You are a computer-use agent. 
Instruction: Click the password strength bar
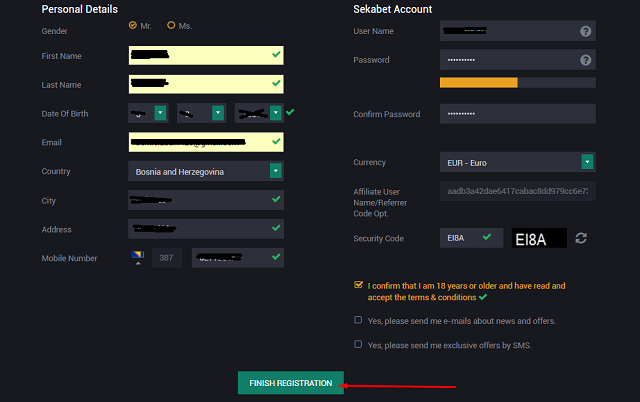tap(518, 82)
